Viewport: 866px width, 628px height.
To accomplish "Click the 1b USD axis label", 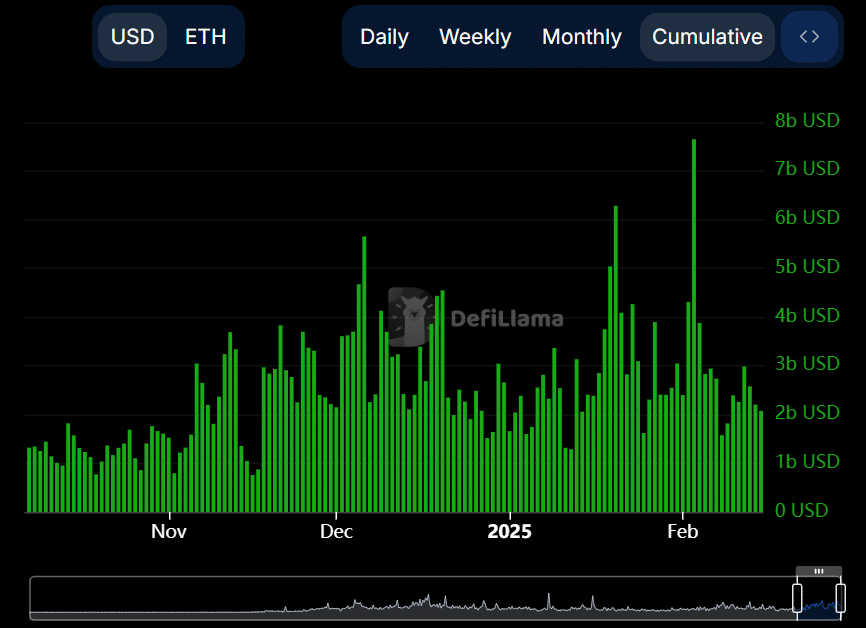I will [807, 461].
